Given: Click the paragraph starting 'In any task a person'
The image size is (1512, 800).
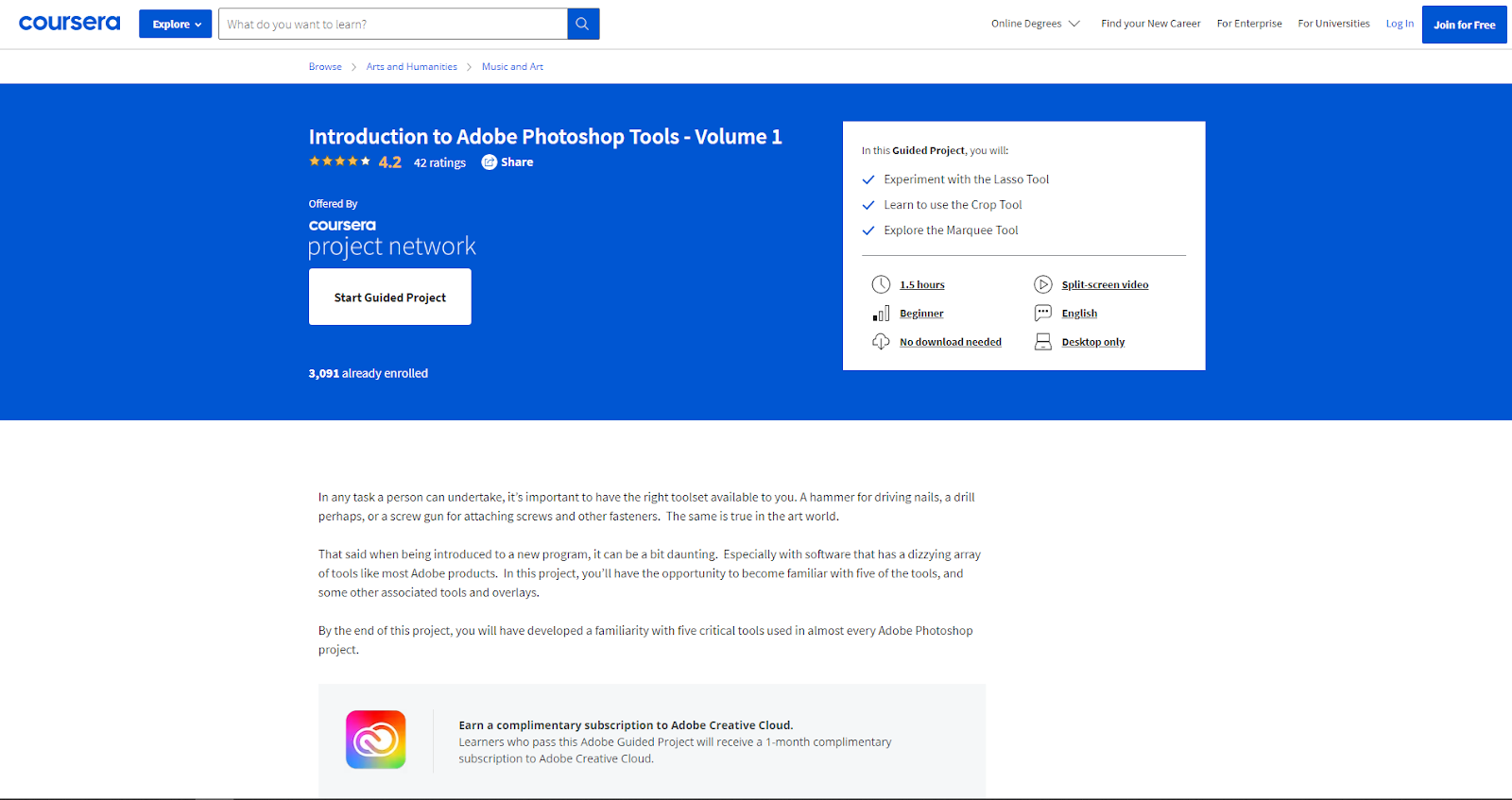Looking at the screenshot, I should coord(646,507).
